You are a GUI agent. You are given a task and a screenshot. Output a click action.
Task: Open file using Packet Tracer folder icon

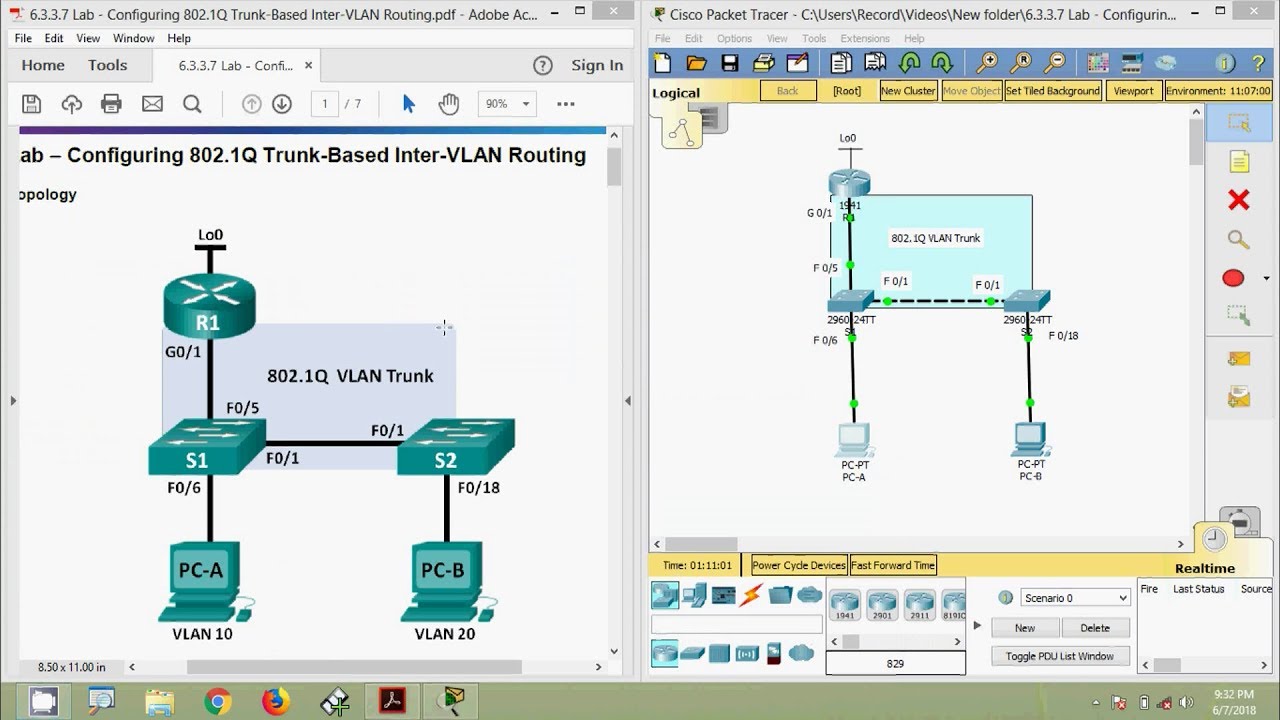pyautogui.click(x=697, y=63)
